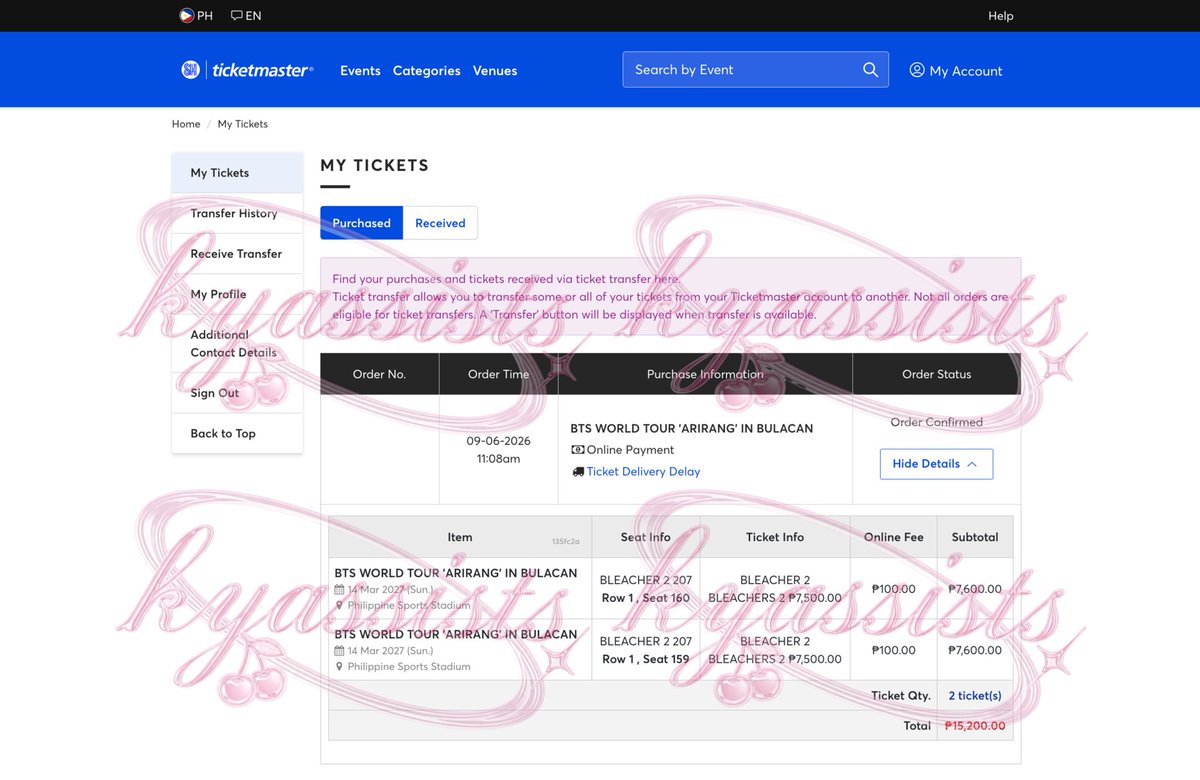Viewport: 1200px width, 780px height.
Task: Open My Profile in sidebar
Action: click(237, 294)
